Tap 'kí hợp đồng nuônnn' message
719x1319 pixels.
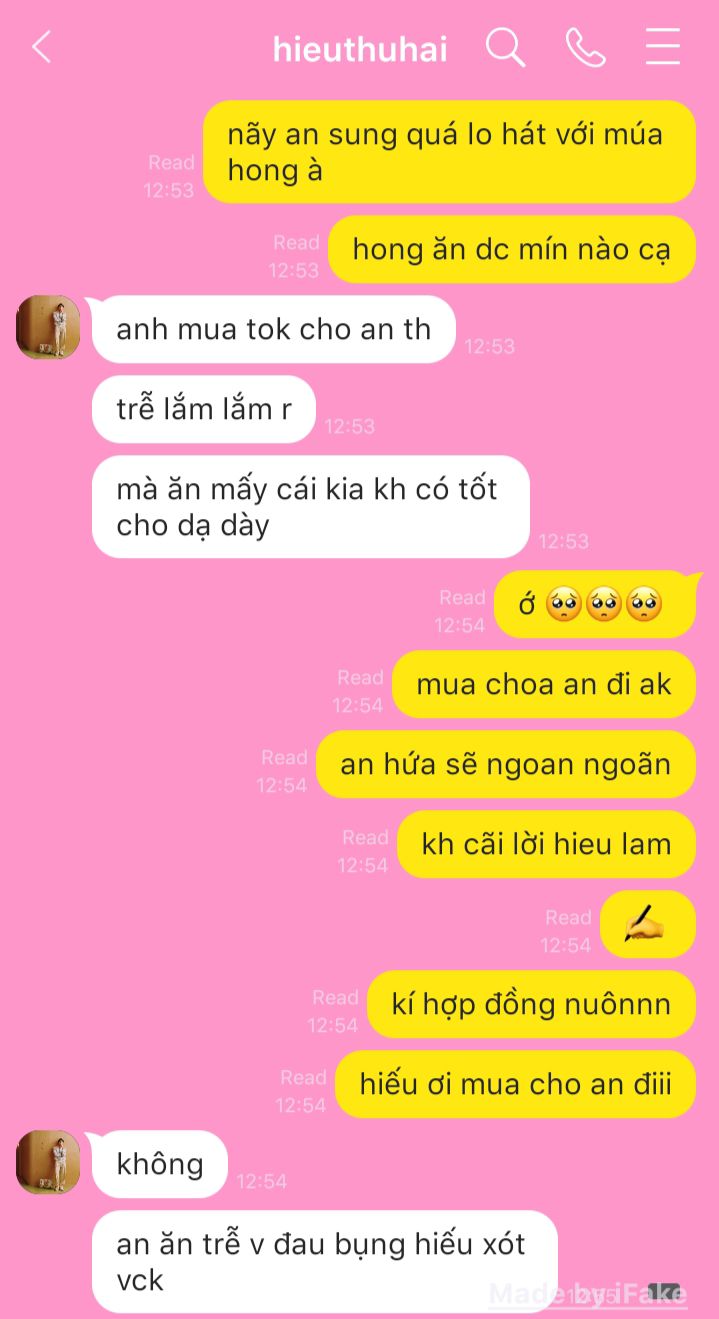point(531,1005)
